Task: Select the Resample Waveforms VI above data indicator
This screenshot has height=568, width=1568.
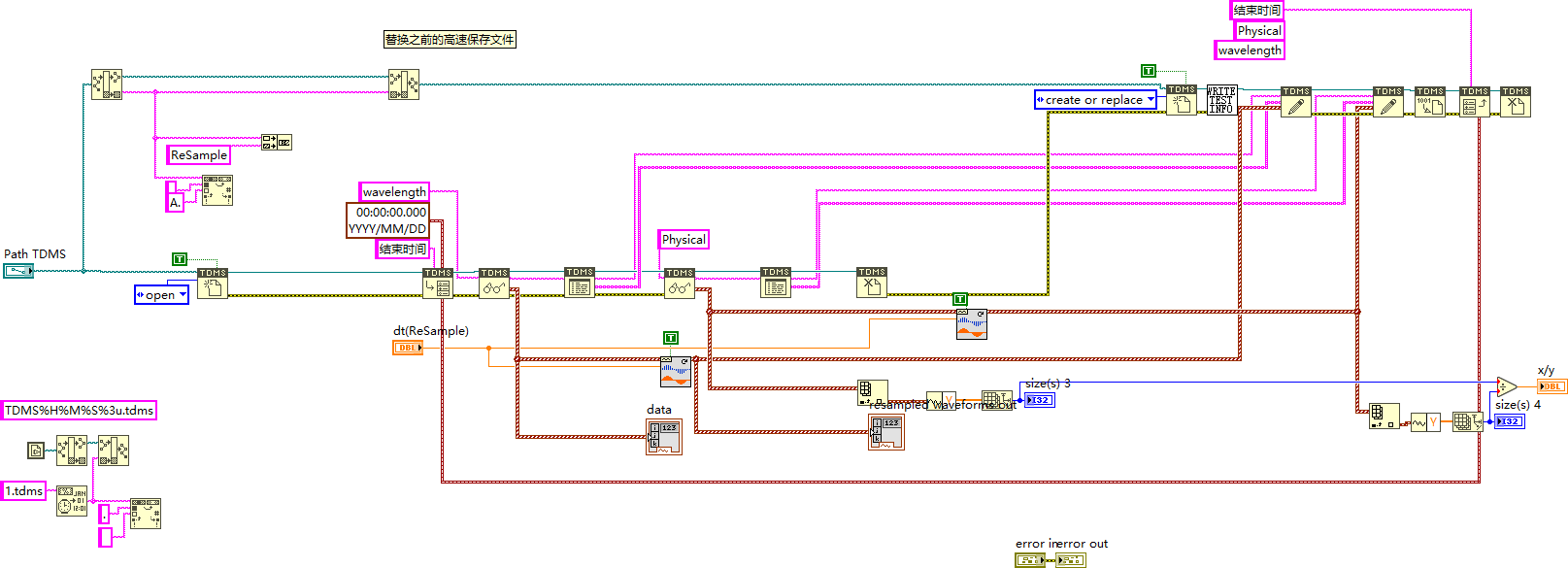Action: (x=676, y=372)
